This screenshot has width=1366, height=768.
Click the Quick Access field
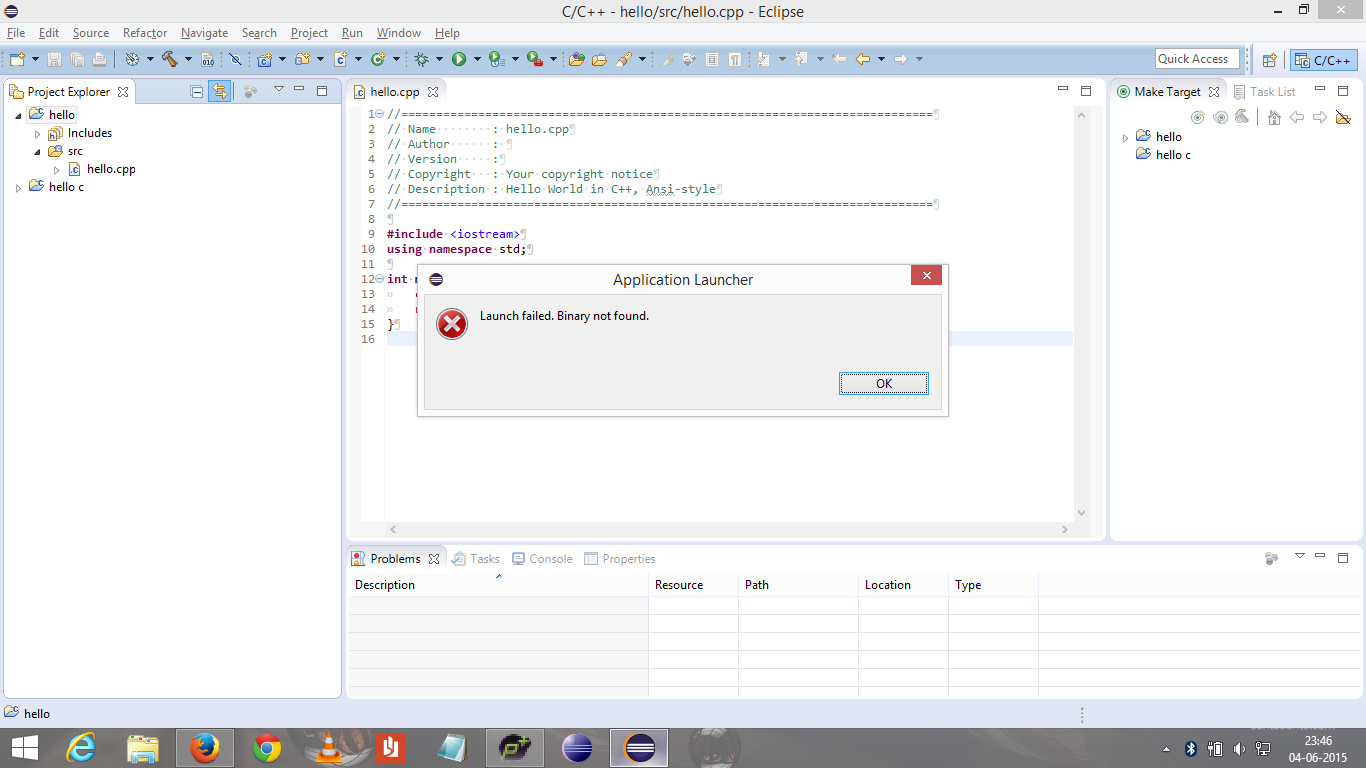(1197, 59)
